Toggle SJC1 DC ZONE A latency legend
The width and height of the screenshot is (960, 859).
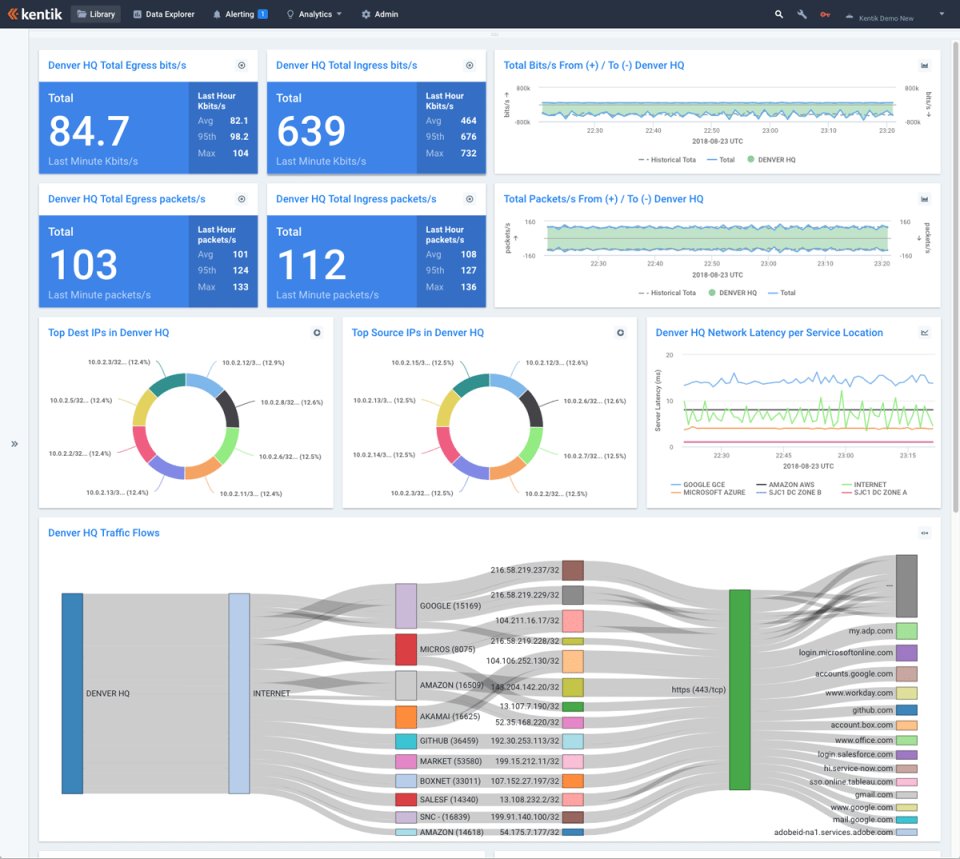pos(874,492)
